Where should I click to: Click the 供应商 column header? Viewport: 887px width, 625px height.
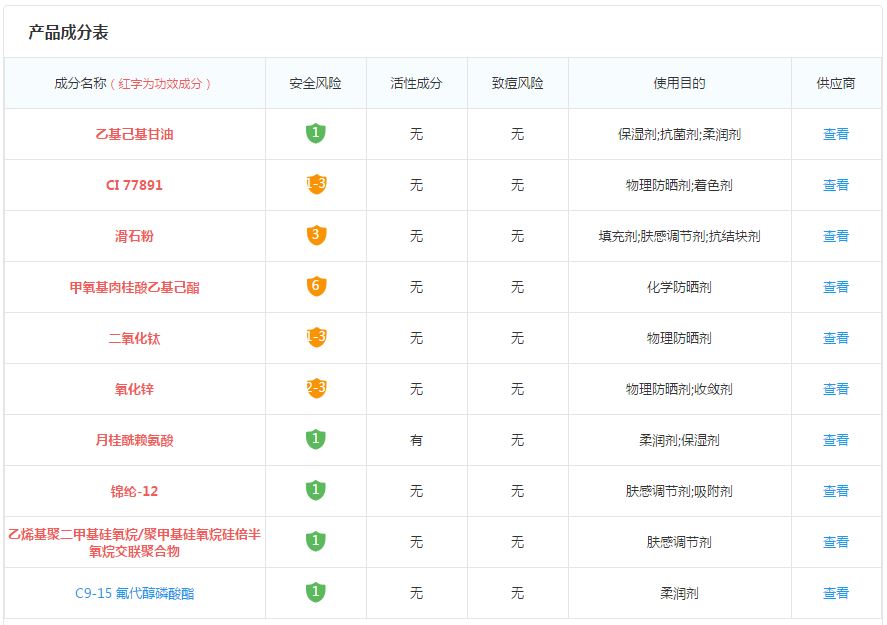tap(836, 83)
